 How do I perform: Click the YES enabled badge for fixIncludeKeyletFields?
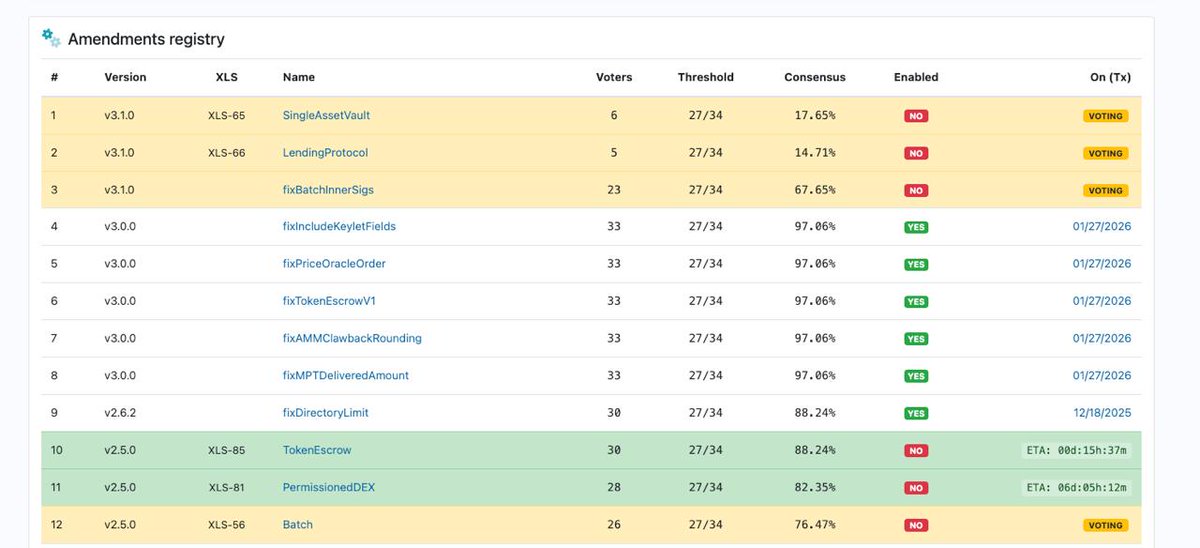(x=916, y=227)
